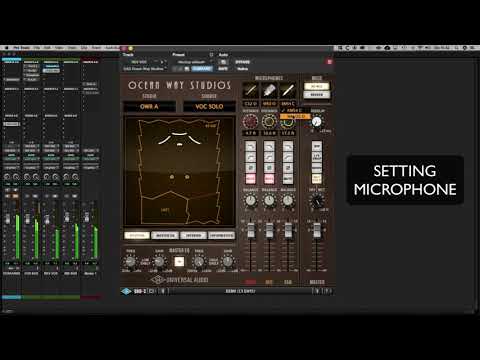The width and height of the screenshot is (480, 360).
Task: Click the Far mic level fader
Action: pos(288,229)
